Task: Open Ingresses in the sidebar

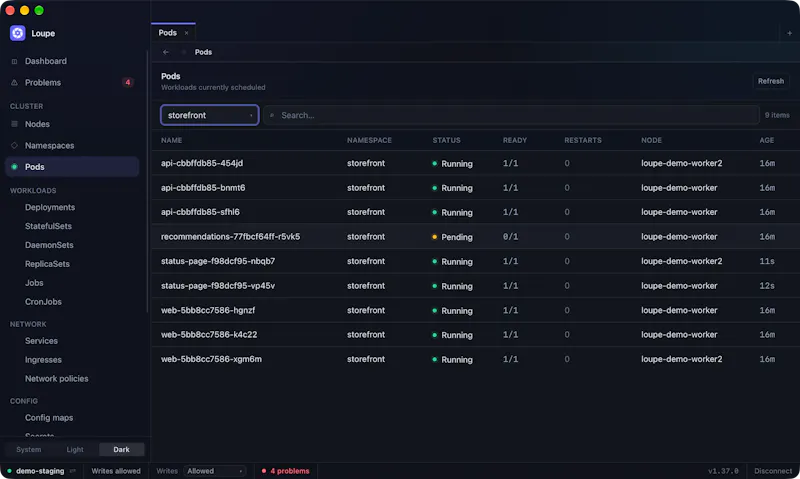Action: pos(43,360)
